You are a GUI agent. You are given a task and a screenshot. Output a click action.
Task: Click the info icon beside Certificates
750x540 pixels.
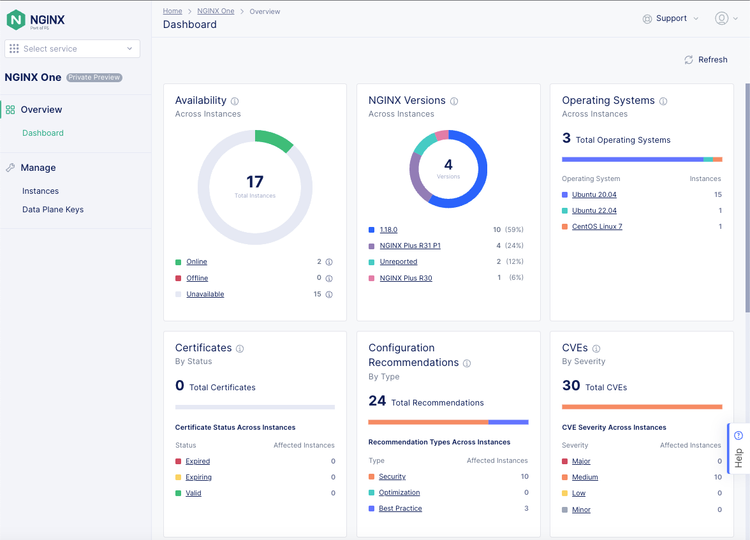coord(240,349)
